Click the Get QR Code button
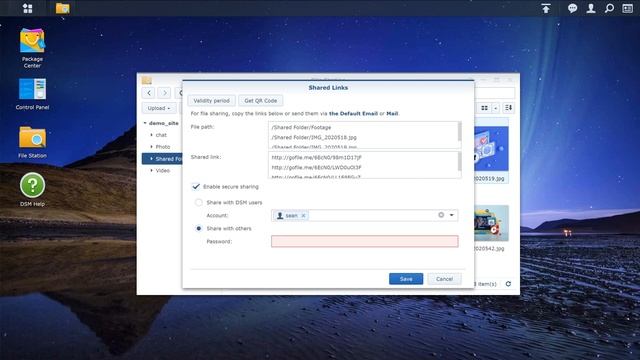Image resolution: width=640 pixels, height=360 pixels. coord(260,100)
